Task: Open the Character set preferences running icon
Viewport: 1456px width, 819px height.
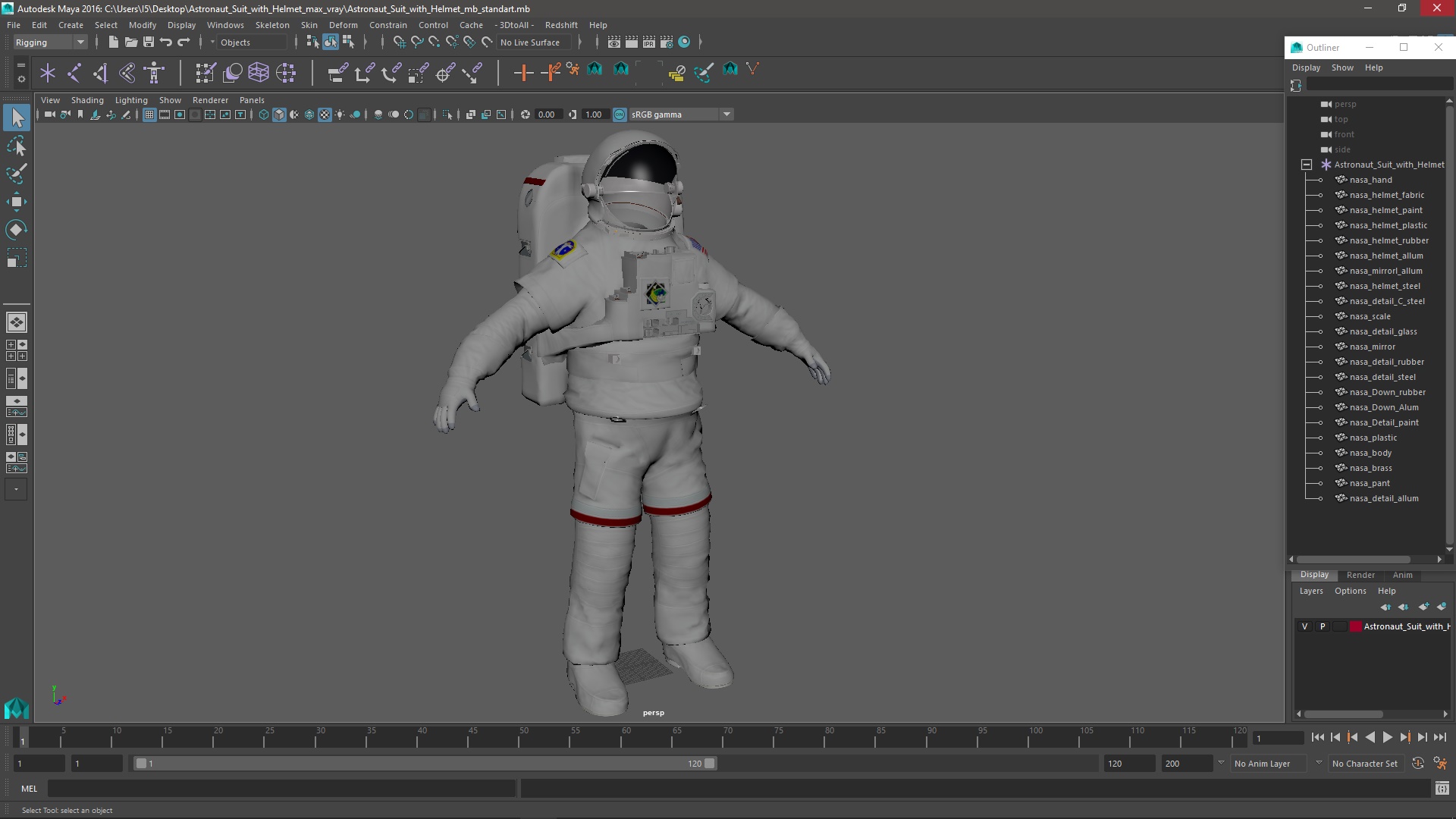Action: [1440, 764]
